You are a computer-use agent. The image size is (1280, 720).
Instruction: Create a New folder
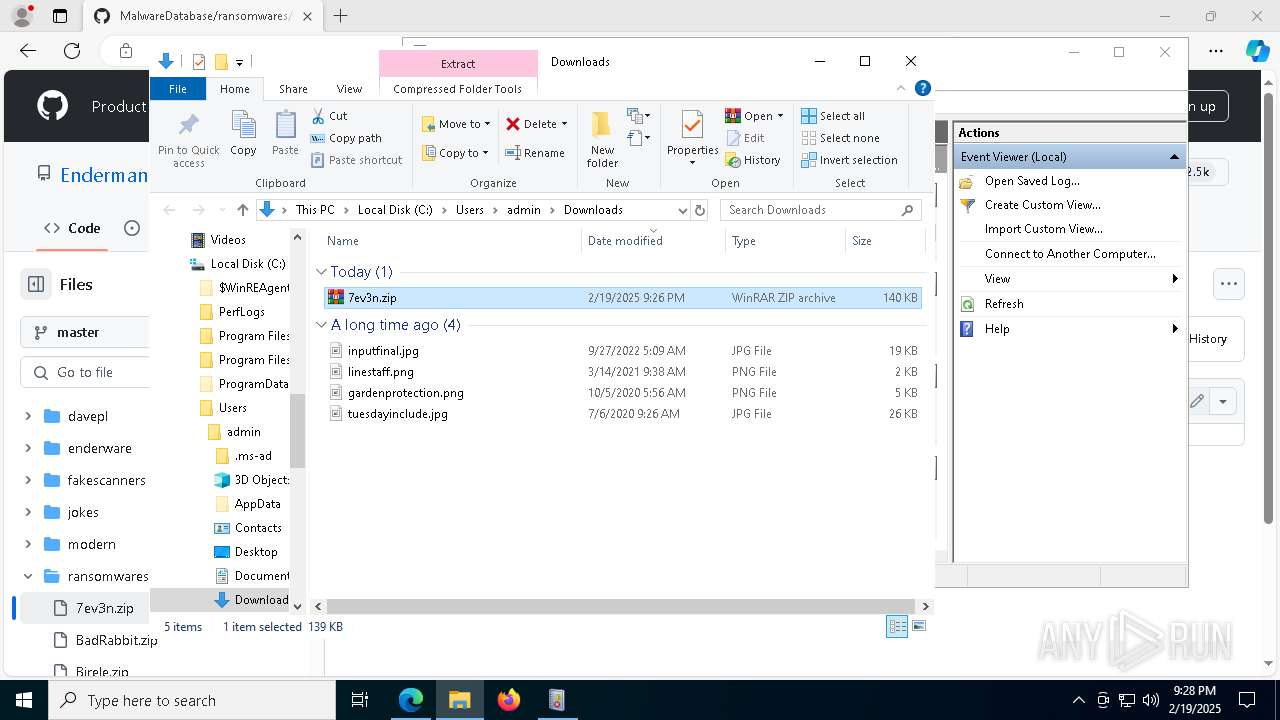[602, 139]
